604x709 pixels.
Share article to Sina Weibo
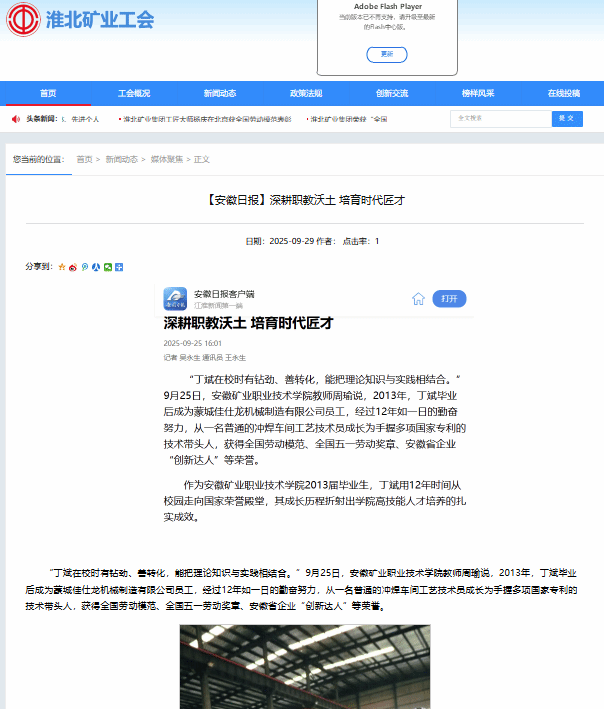[73, 267]
